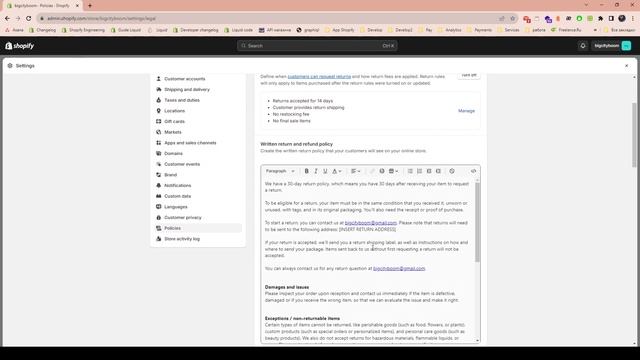Follow 'customers can request returns' link
Image resolution: width=640 pixels, height=360 pixels.
[319, 76]
